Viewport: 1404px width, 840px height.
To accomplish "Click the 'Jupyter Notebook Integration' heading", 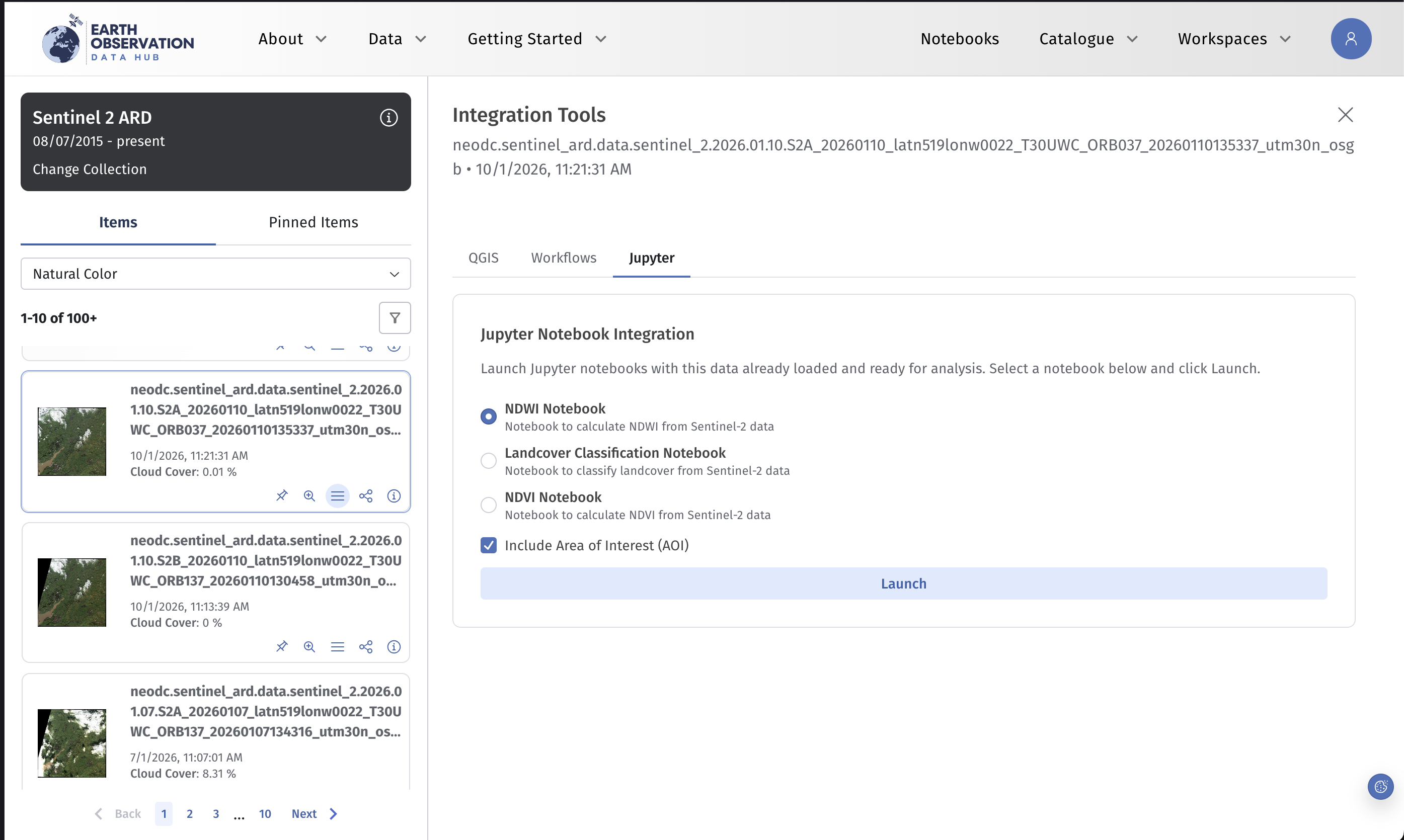I will point(587,334).
